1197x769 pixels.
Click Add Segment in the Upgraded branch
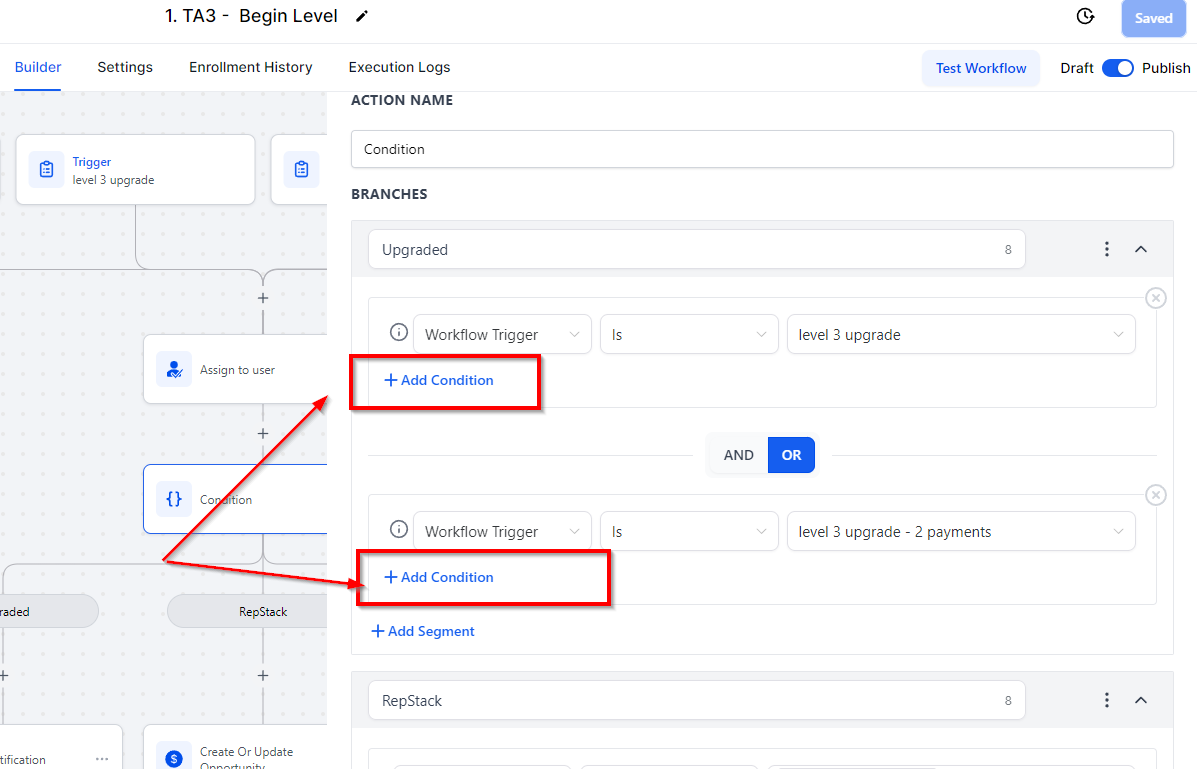pyautogui.click(x=423, y=632)
